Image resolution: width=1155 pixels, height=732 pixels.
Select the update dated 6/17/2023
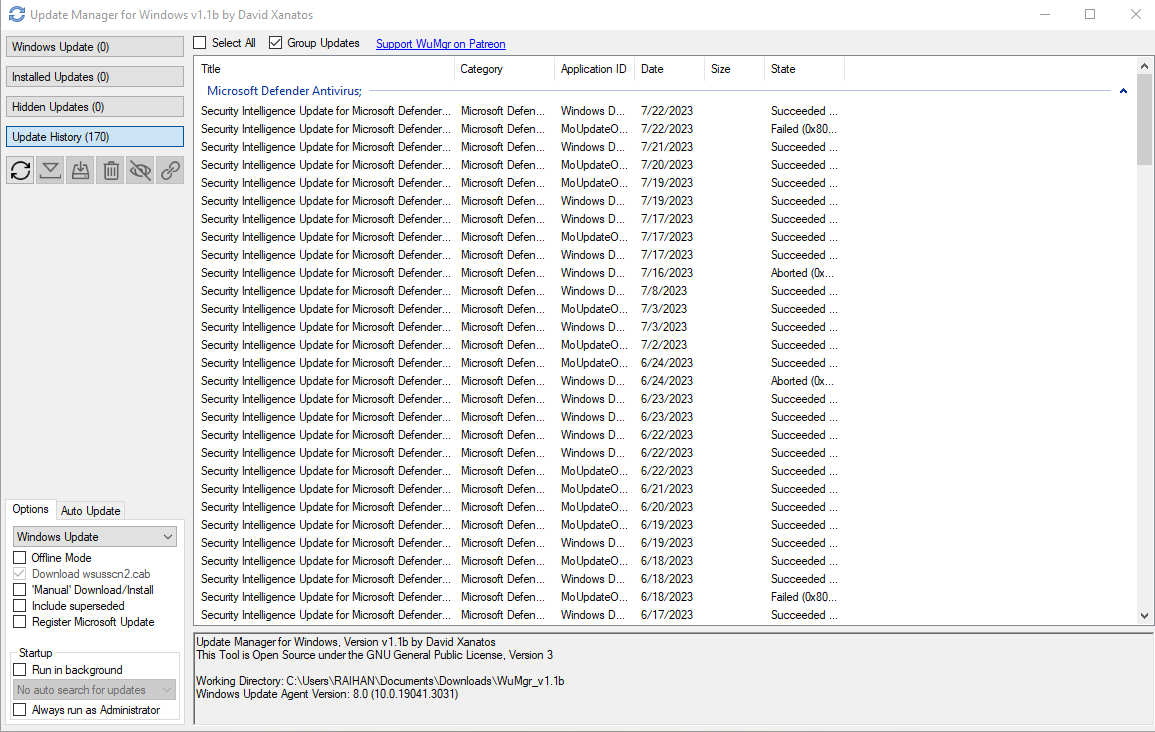[519, 615]
